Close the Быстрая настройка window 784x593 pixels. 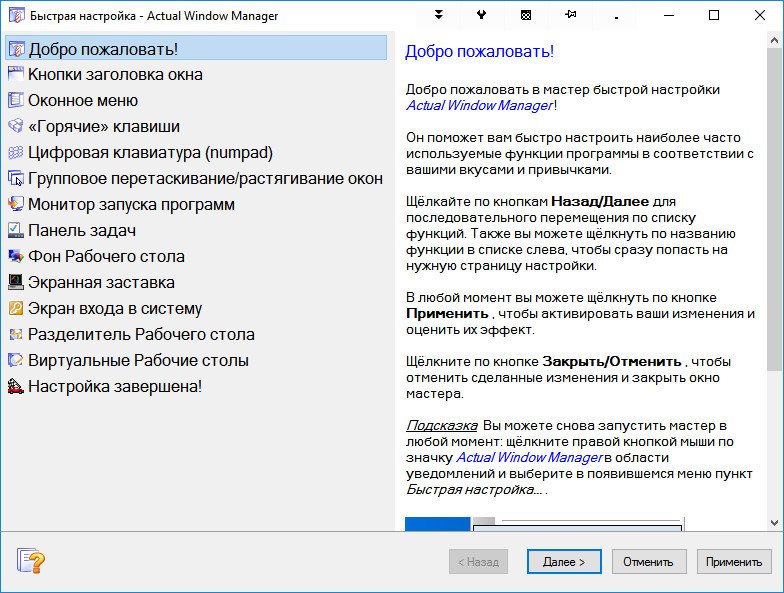[760, 15]
